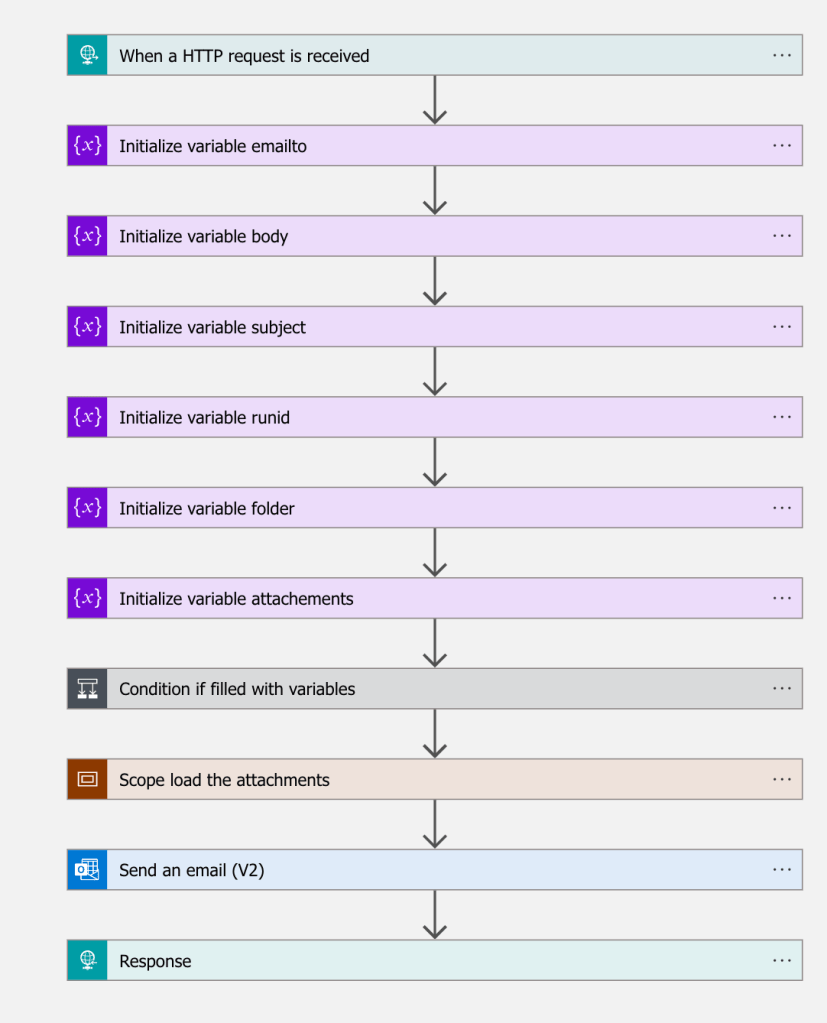Expand Scope load the attachments
The height and width of the screenshot is (1023, 827).
435,779
